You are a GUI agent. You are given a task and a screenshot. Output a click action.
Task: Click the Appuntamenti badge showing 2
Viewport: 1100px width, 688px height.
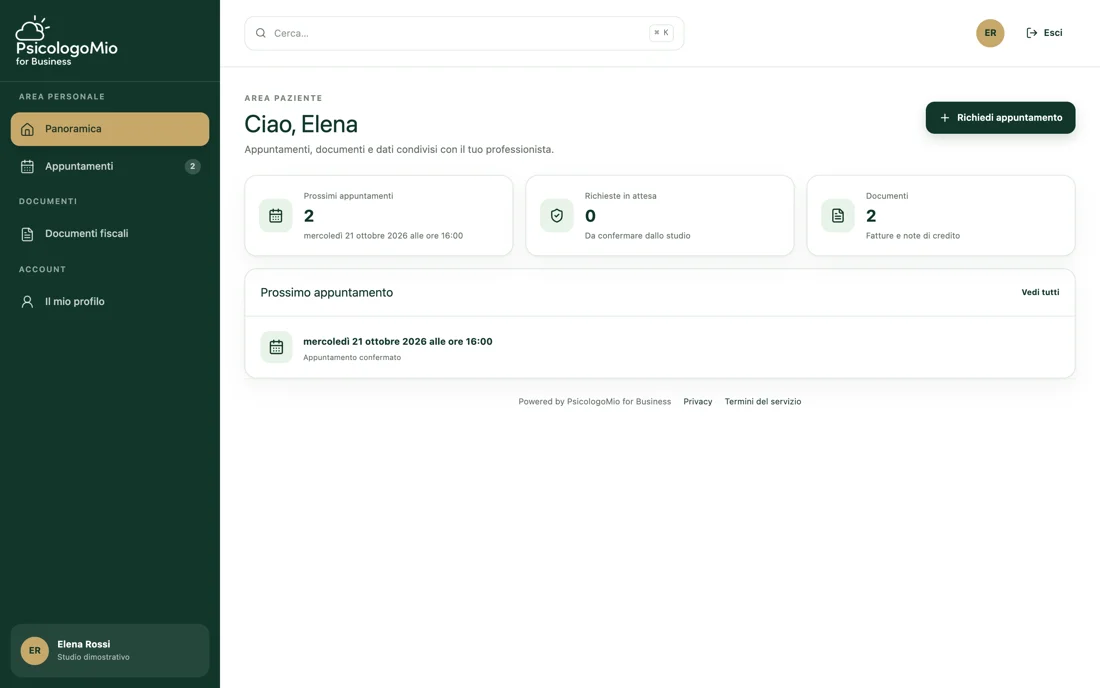pyautogui.click(x=192, y=166)
